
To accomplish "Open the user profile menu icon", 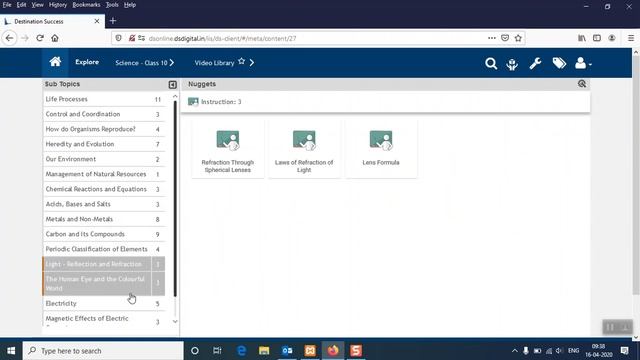I will click(x=583, y=63).
